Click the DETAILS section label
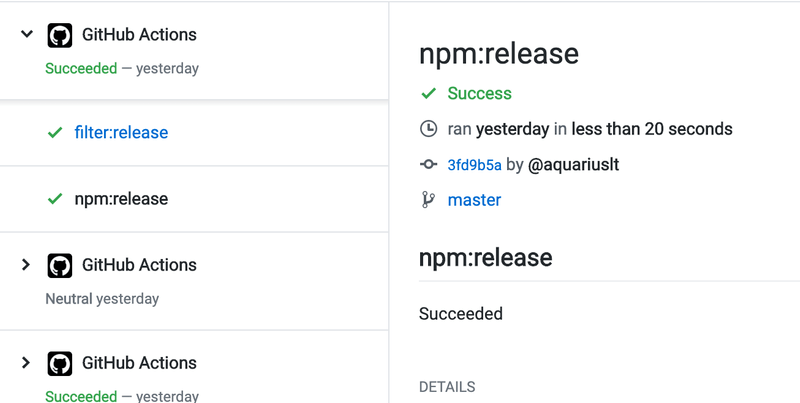800x403 pixels. 447,387
